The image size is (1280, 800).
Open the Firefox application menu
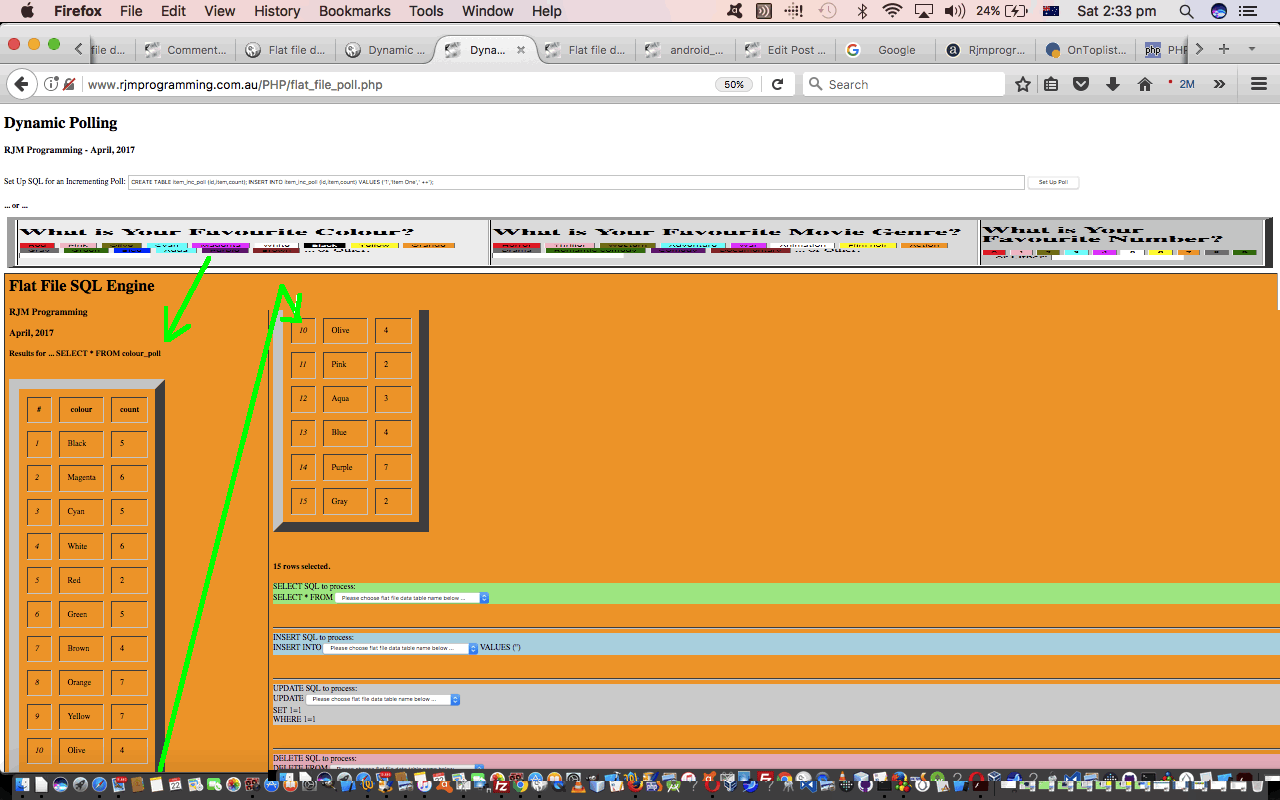tap(79, 11)
